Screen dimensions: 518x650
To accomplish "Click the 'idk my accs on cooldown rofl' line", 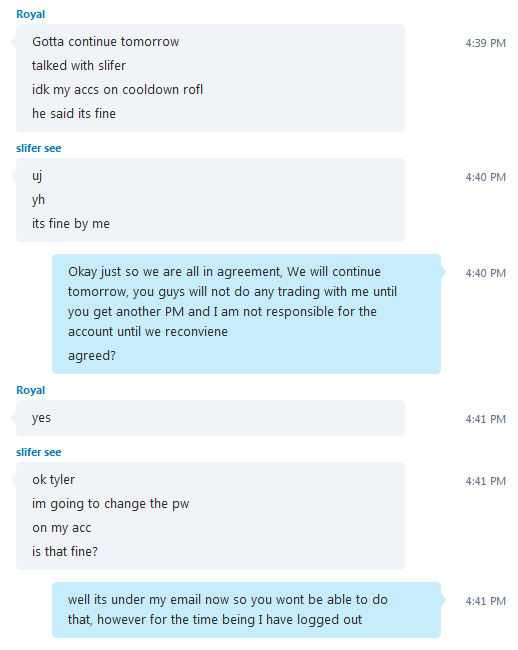I will tap(117, 90).
